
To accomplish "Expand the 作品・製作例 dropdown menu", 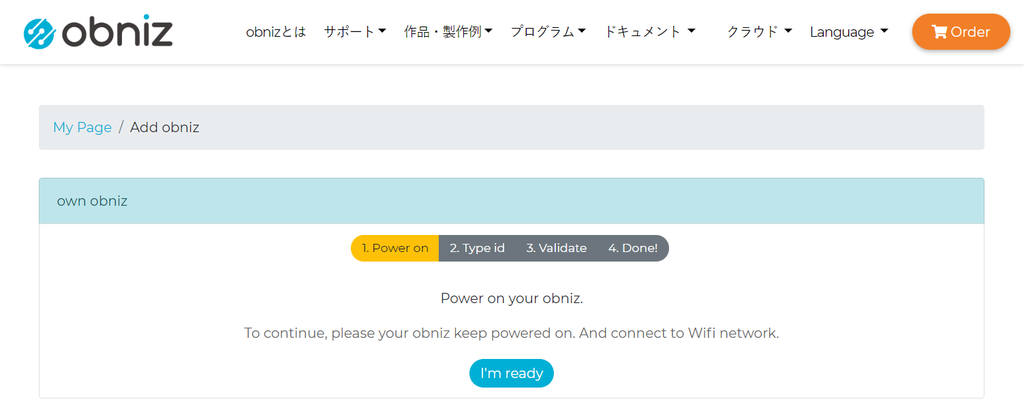I will (x=448, y=32).
